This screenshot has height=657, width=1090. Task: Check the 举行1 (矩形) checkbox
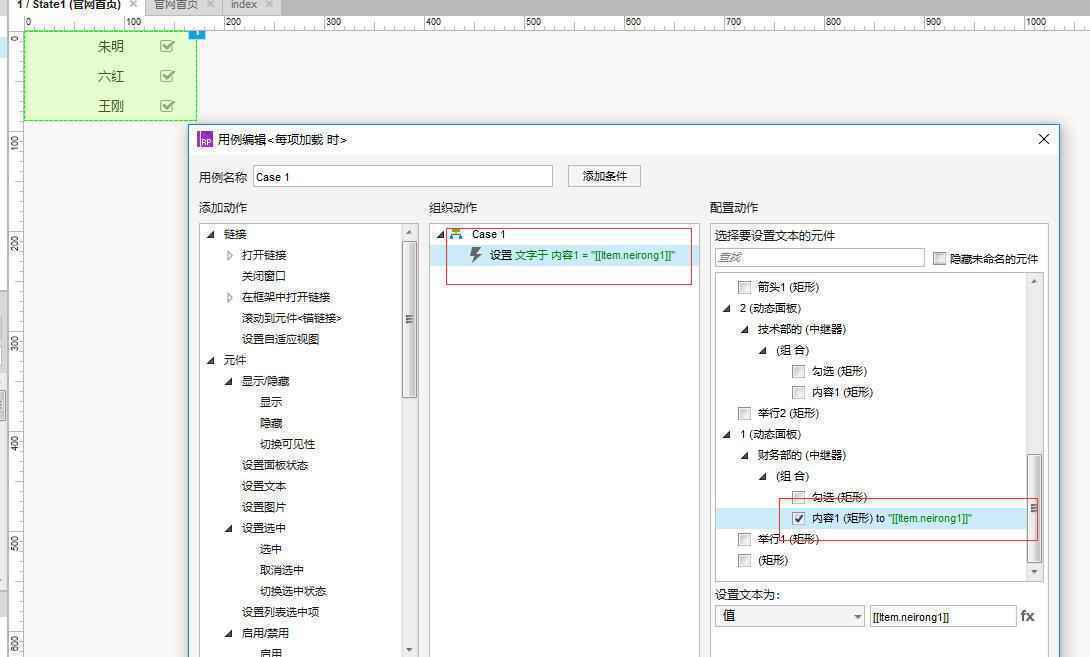pyautogui.click(x=745, y=539)
